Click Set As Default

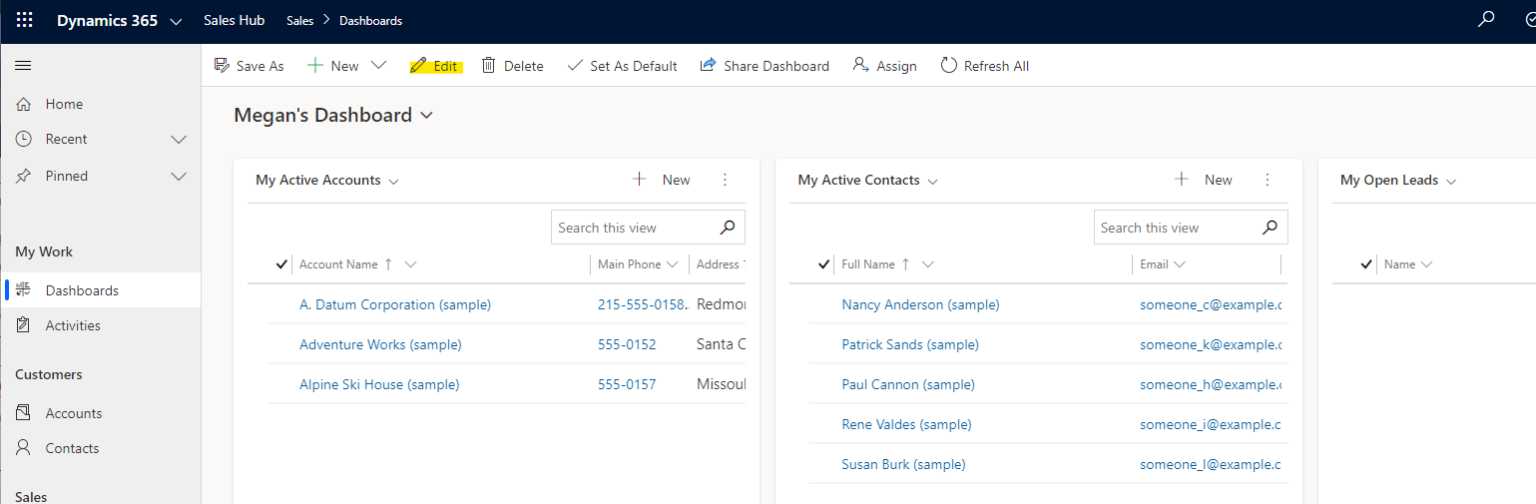point(622,66)
